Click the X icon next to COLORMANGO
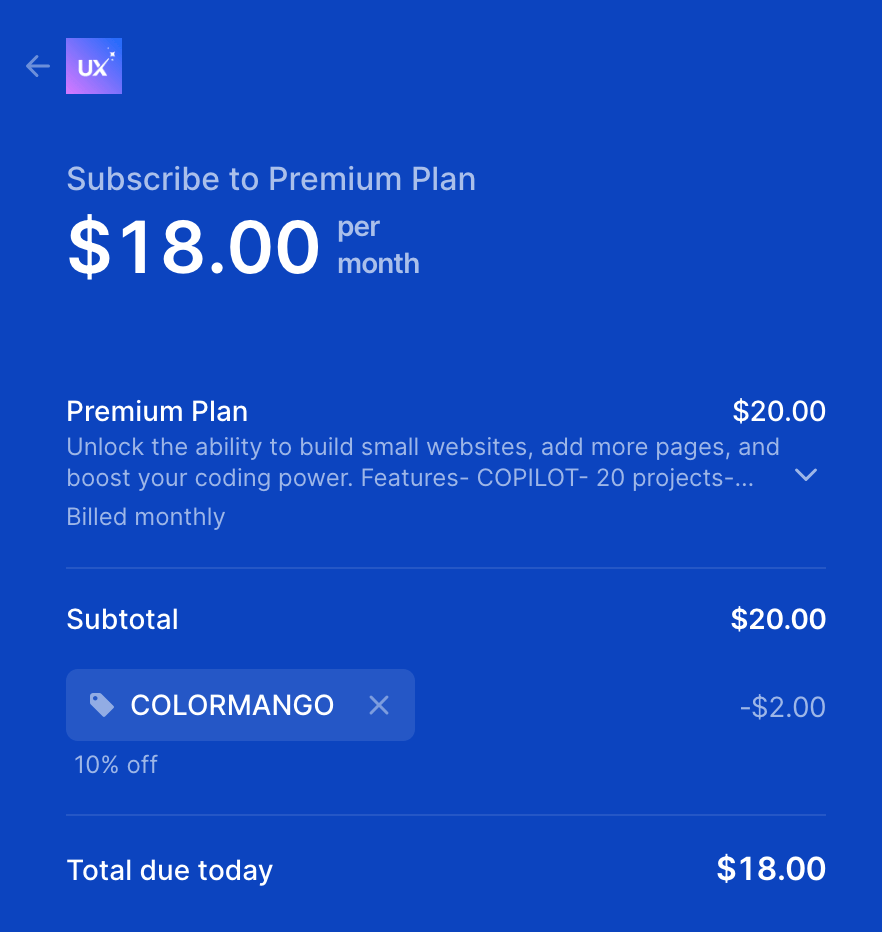882x932 pixels. pyautogui.click(x=379, y=705)
